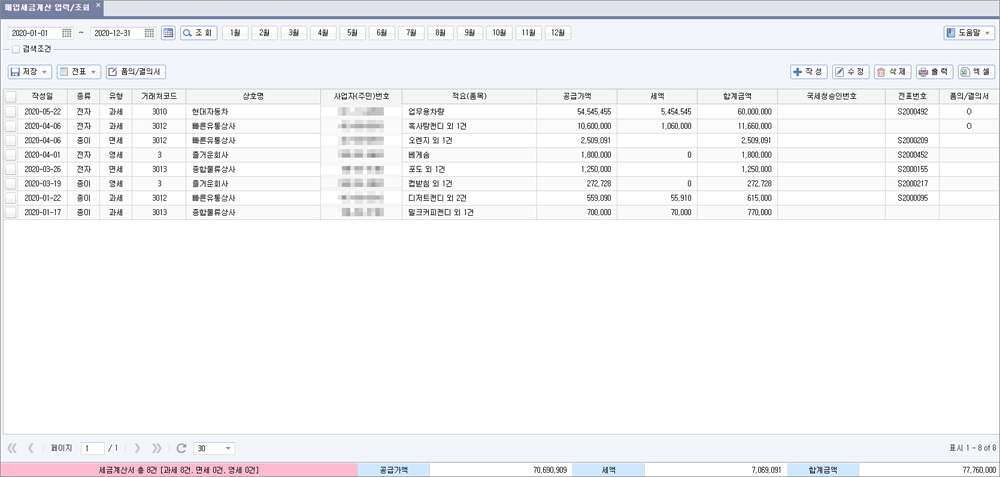This screenshot has height=477, width=1000.
Task: Enable the 검색조건 checkbox
Action: [15, 48]
